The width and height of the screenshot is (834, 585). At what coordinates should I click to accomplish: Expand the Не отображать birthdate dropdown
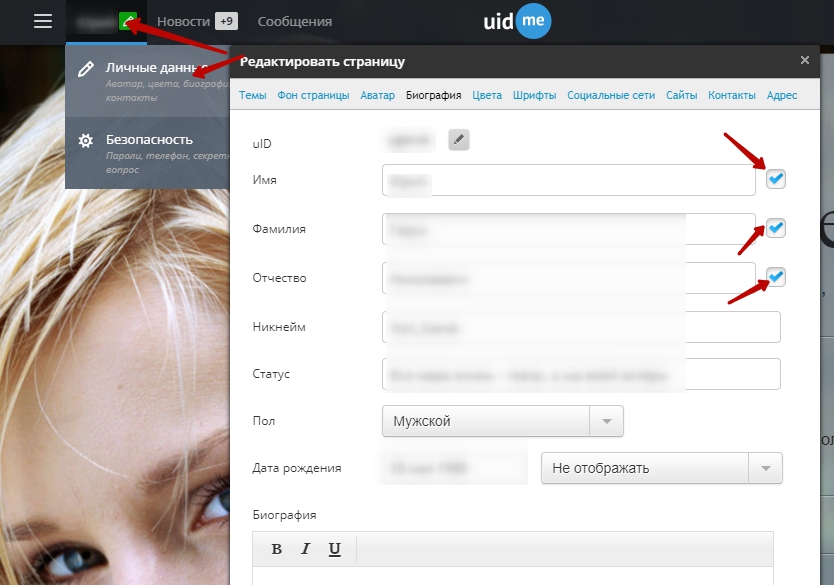tap(661, 468)
